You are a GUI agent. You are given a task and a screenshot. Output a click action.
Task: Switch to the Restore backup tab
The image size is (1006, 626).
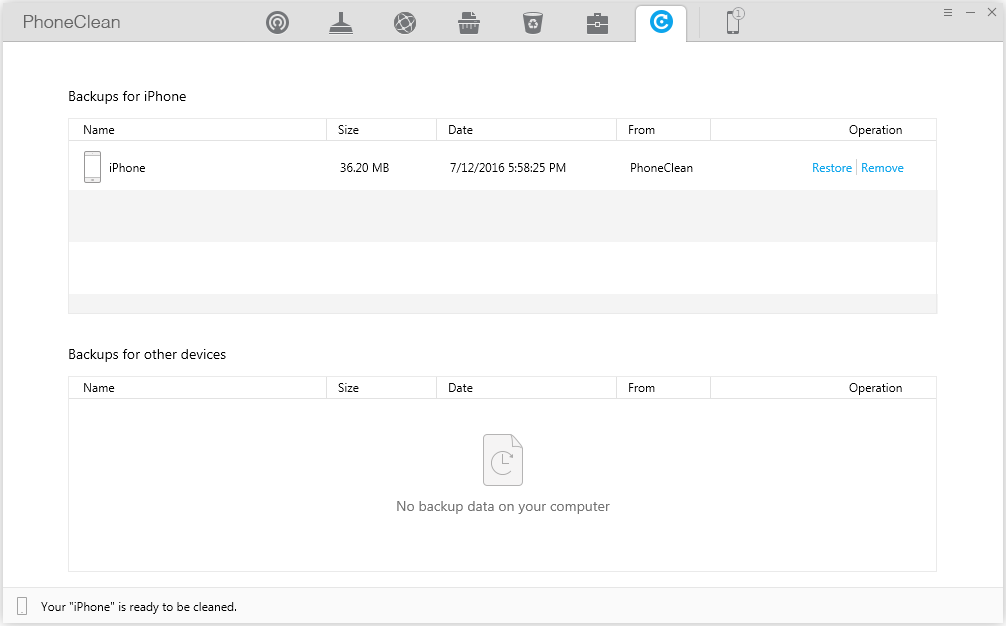click(661, 23)
